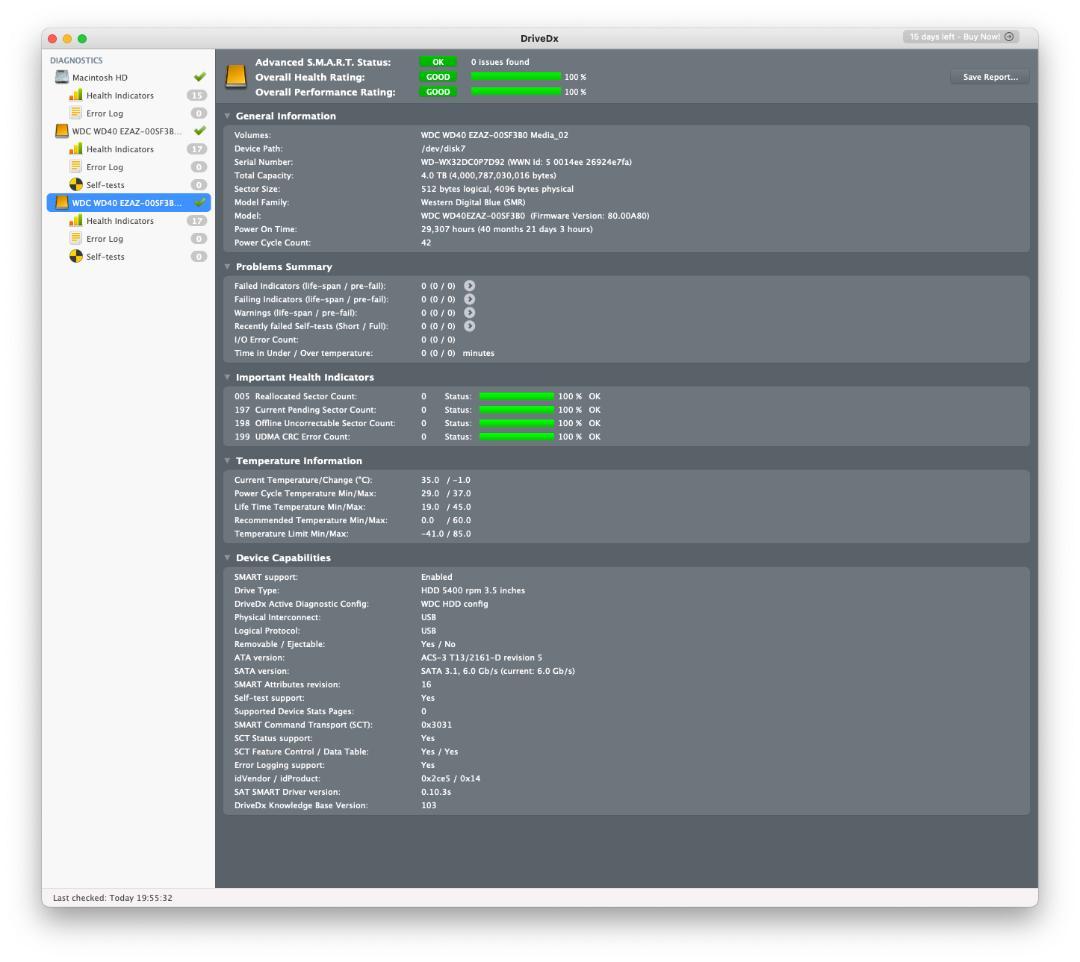Open Health Indicators under Macintosh HD
This screenshot has width=1080, height=962.
tap(119, 95)
